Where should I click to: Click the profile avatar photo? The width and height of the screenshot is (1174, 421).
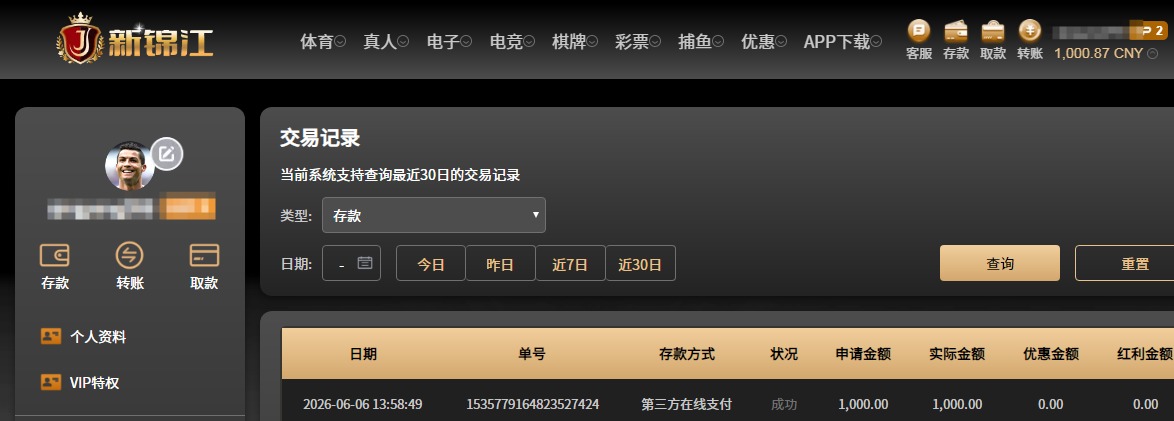(x=130, y=166)
